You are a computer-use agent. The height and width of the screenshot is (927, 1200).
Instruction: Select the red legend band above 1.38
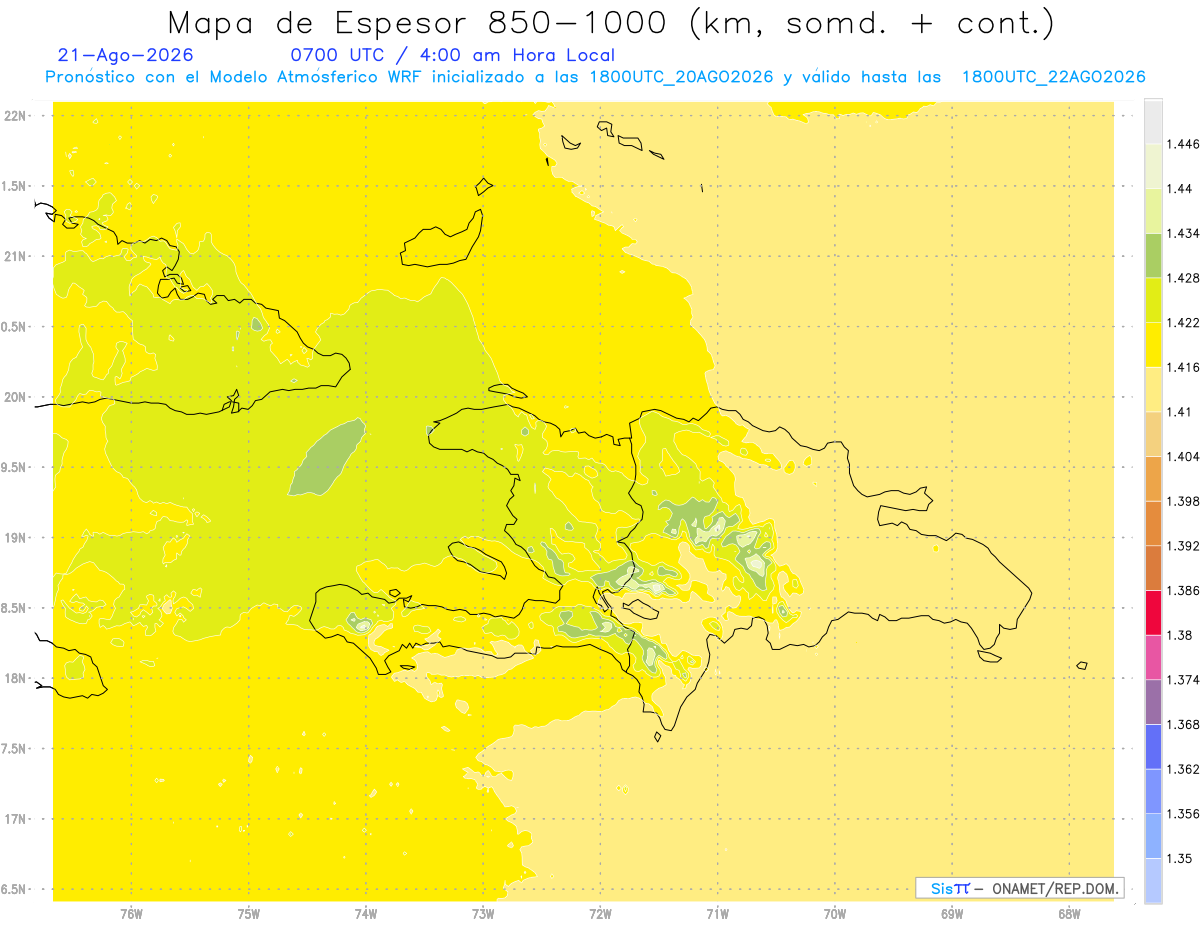point(1153,612)
